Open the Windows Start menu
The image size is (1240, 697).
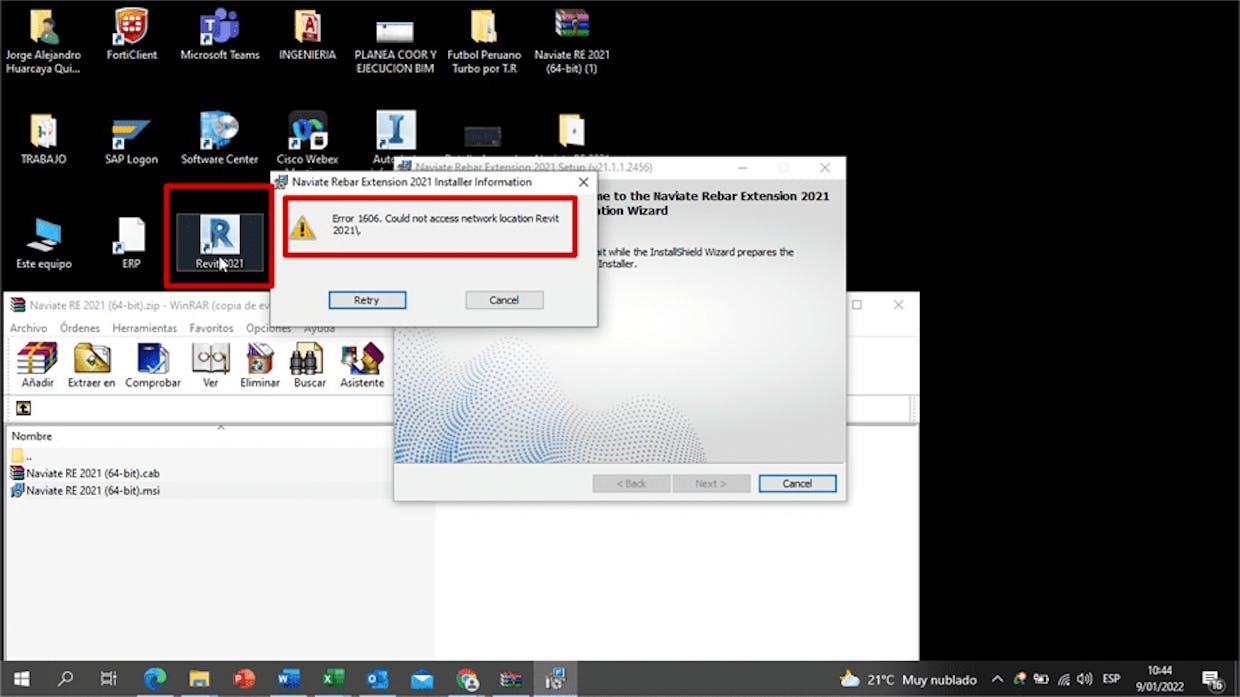click(x=21, y=679)
